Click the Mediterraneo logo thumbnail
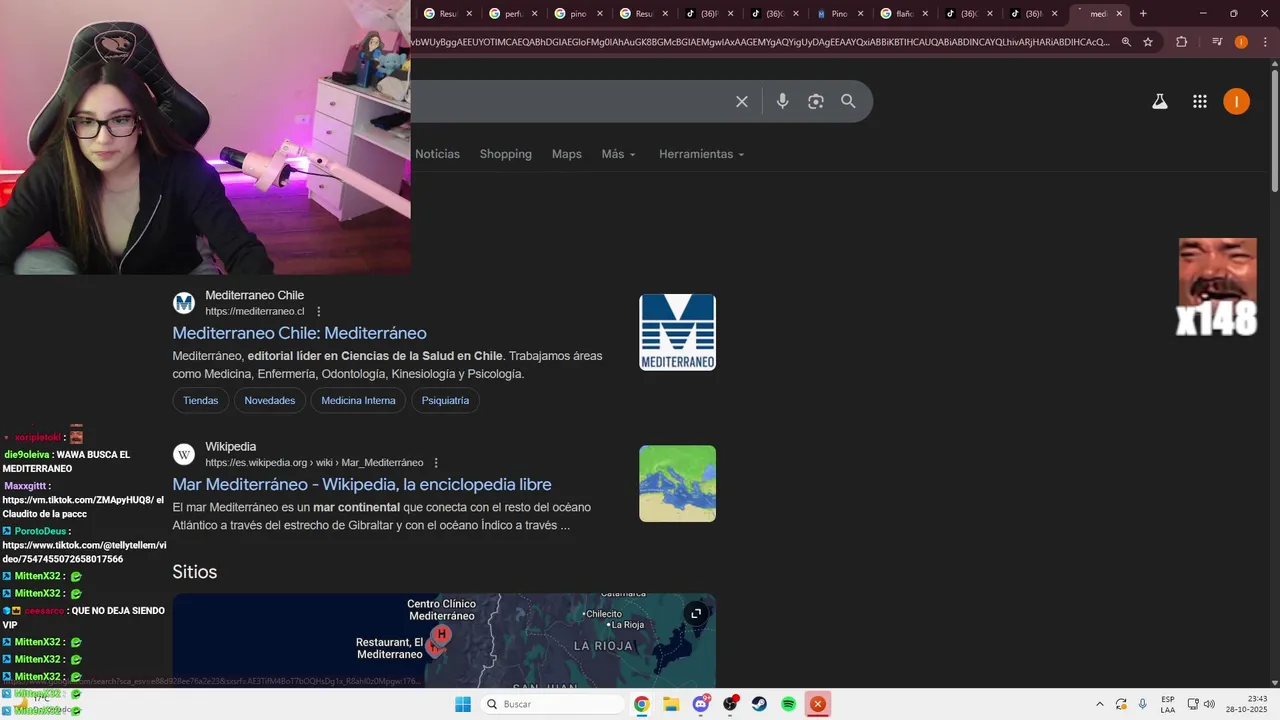This screenshot has width=1280, height=720. [677, 332]
